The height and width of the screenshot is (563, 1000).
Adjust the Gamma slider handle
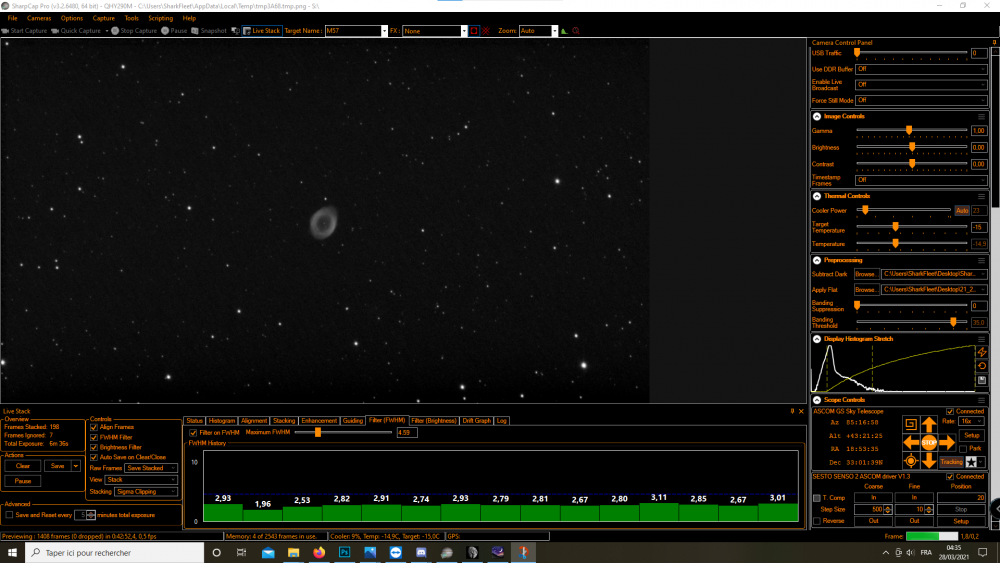909,131
